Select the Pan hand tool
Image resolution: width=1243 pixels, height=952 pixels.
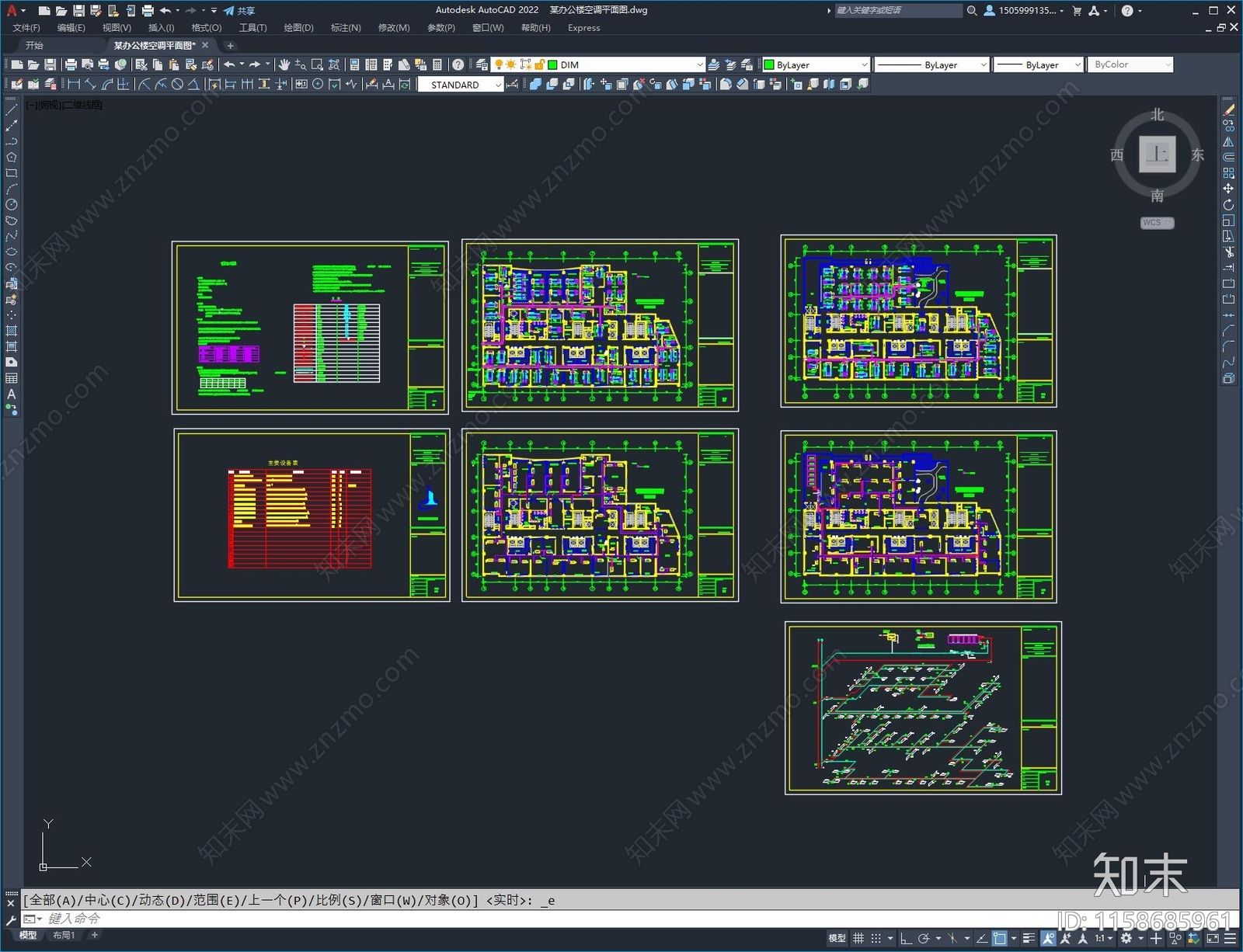click(x=284, y=64)
